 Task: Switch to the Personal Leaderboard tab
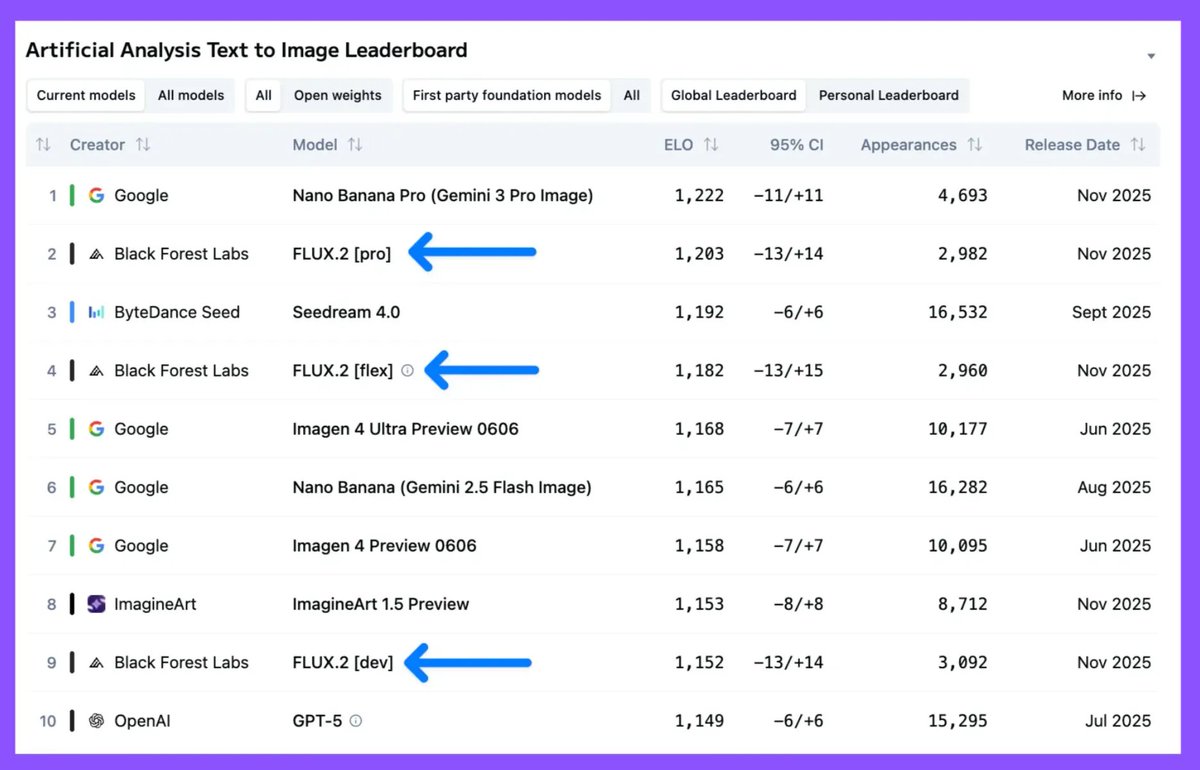coord(888,95)
